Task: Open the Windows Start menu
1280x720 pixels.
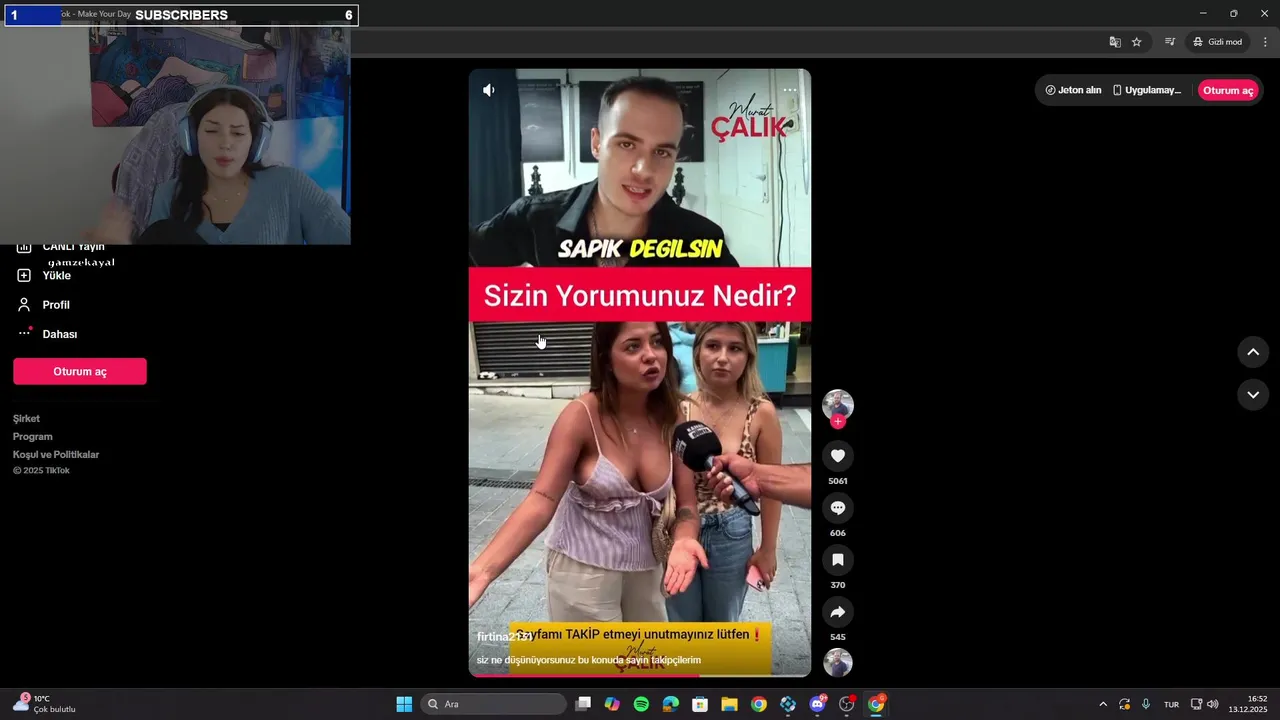Action: (404, 704)
